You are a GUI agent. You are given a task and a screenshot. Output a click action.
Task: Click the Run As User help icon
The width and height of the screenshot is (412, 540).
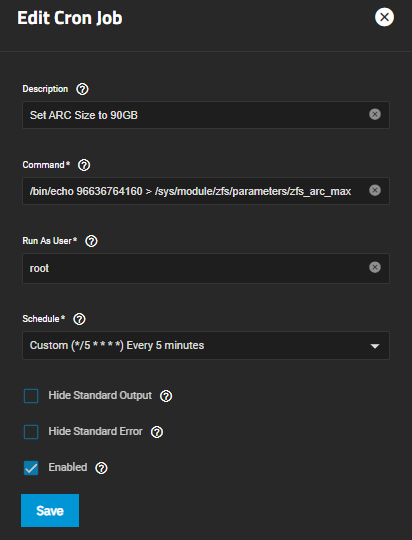91,241
